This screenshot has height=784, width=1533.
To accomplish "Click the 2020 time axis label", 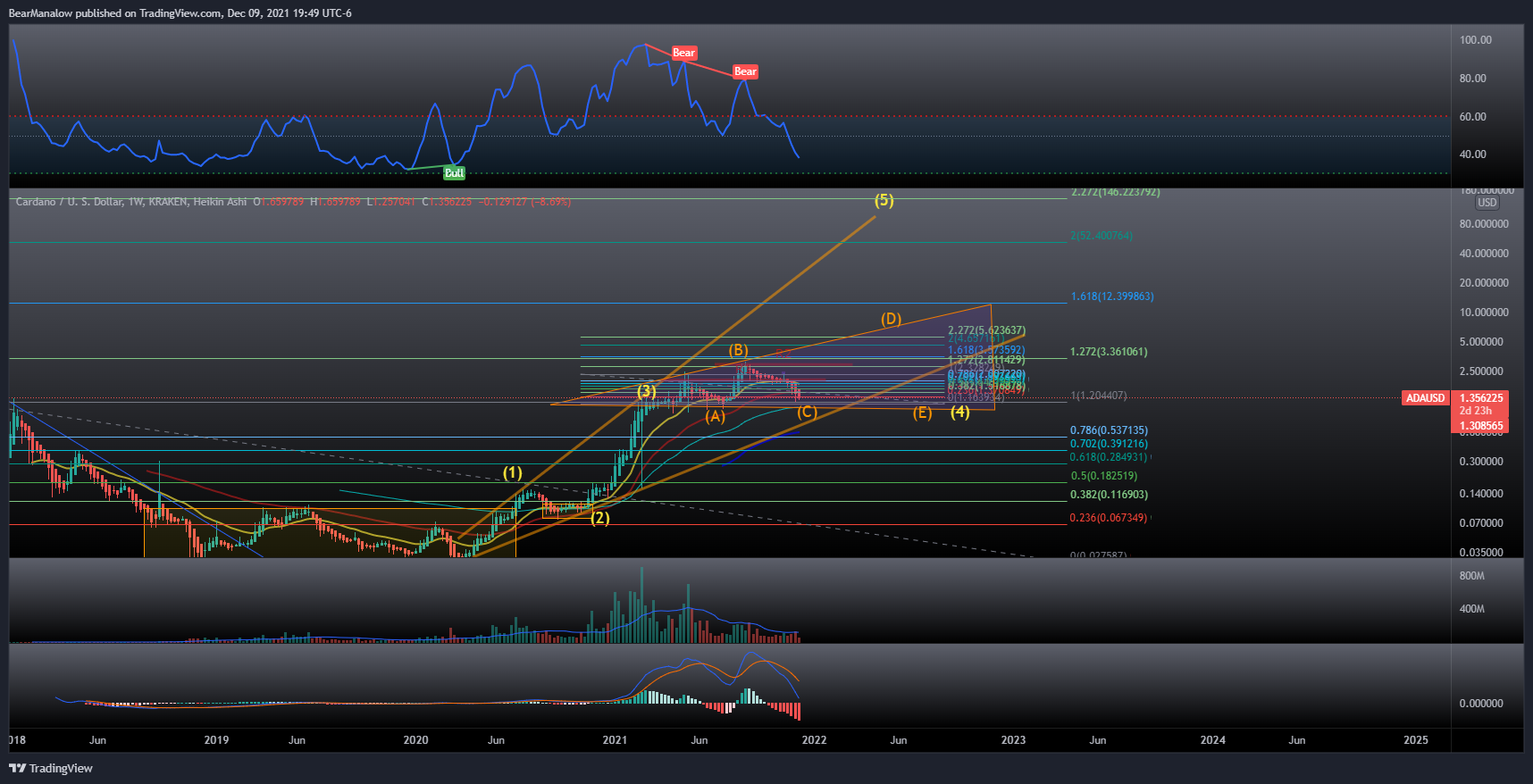I will 415,740.
